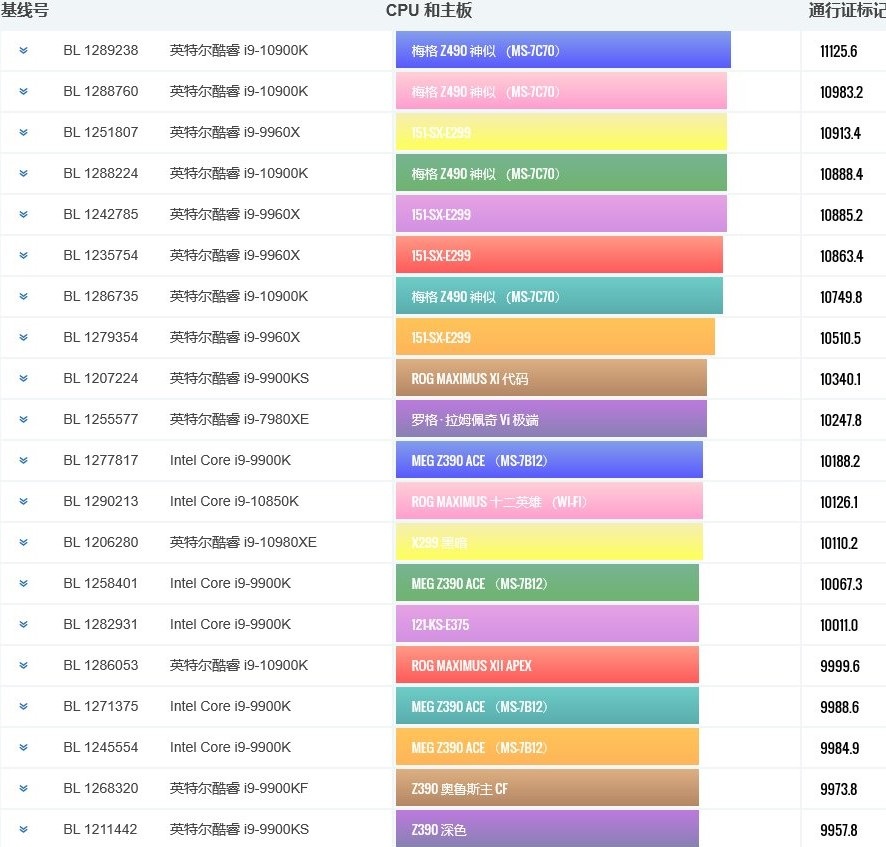Click the blue MEG Z390 ACE bar scoring 10188.2
886x847 pixels.
[549, 460]
